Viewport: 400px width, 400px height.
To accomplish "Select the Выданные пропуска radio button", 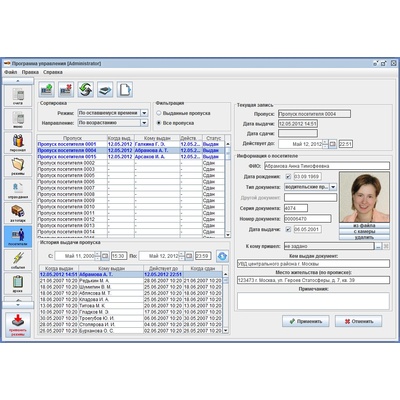I will 159,113.
